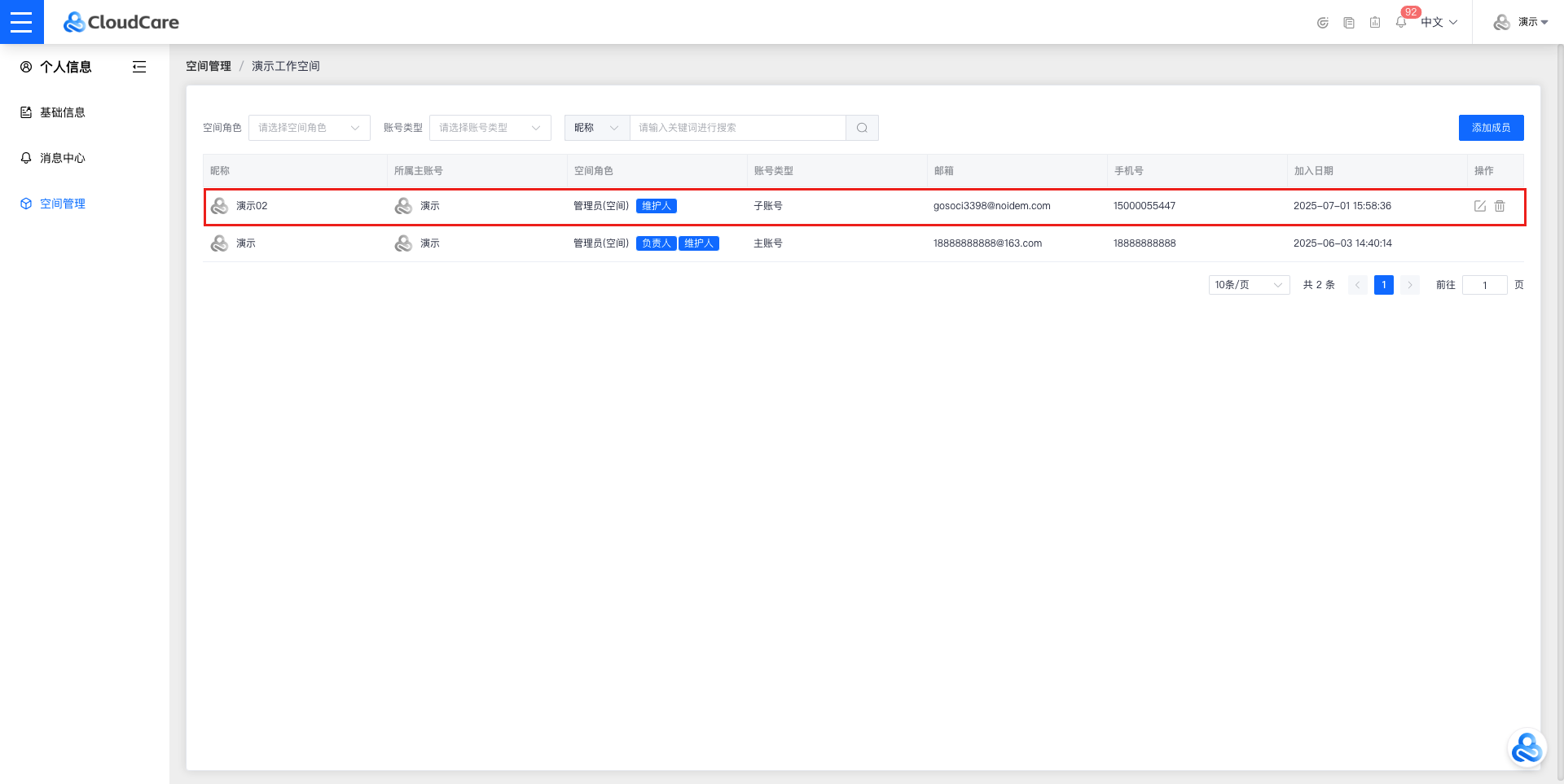Click the clipboard chart icon in header
This screenshot has height=784, width=1564.
[1375, 23]
